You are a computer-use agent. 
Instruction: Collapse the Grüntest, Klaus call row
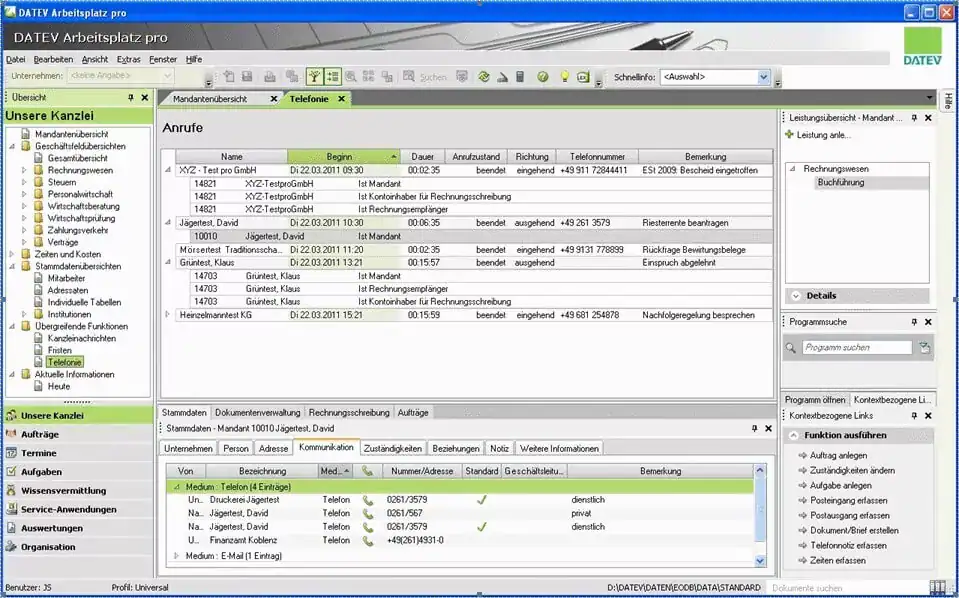tap(168, 262)
